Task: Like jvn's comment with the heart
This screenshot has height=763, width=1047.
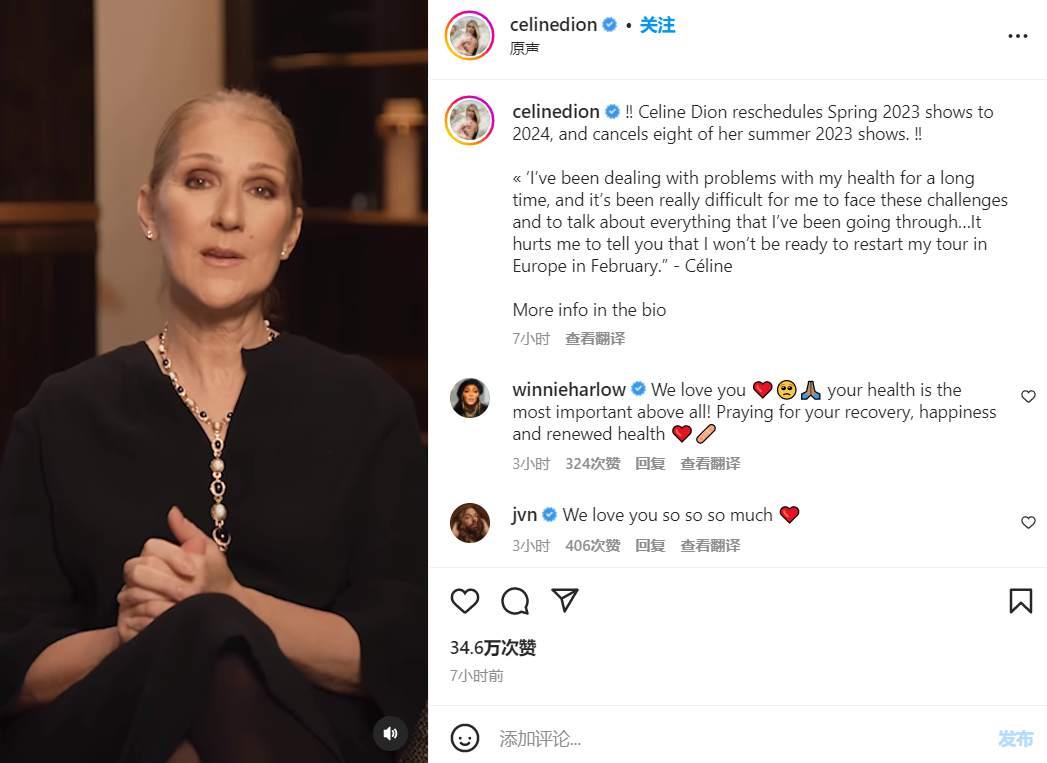Action: 1028,522
